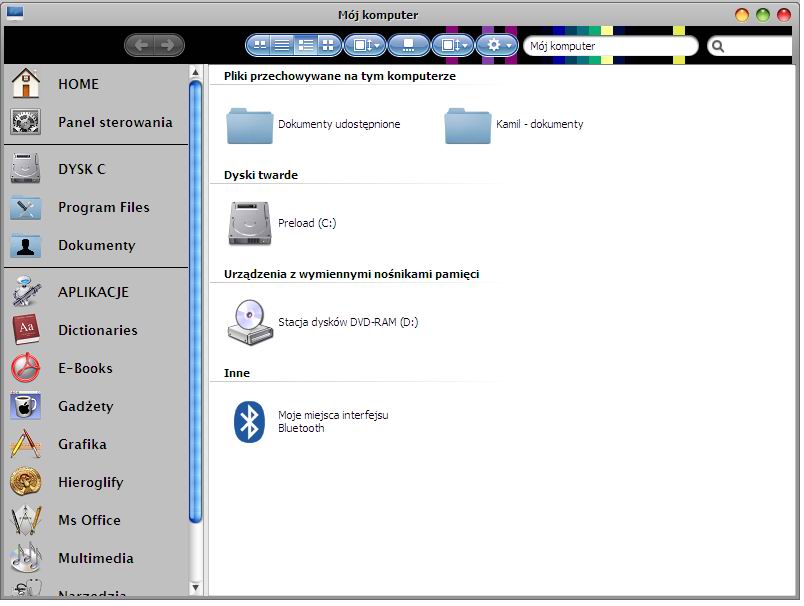Image resolution: width=804 pixels, height=606 pixels.
Task: Select the Preload (C:) hard drive
Action: click(282, 223)
